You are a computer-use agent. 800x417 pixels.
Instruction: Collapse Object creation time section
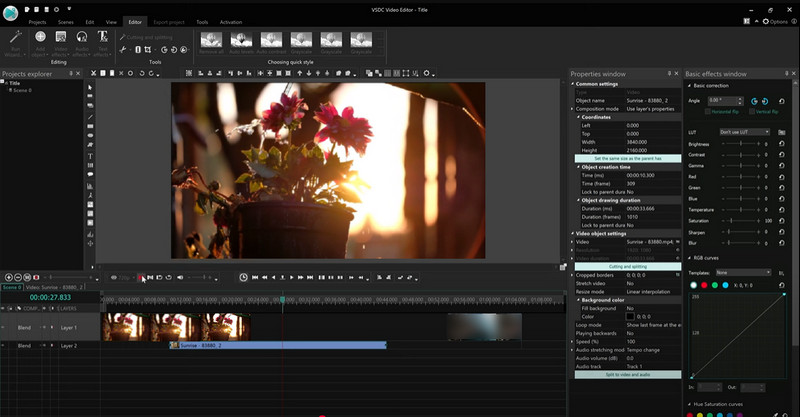(579, 167)
